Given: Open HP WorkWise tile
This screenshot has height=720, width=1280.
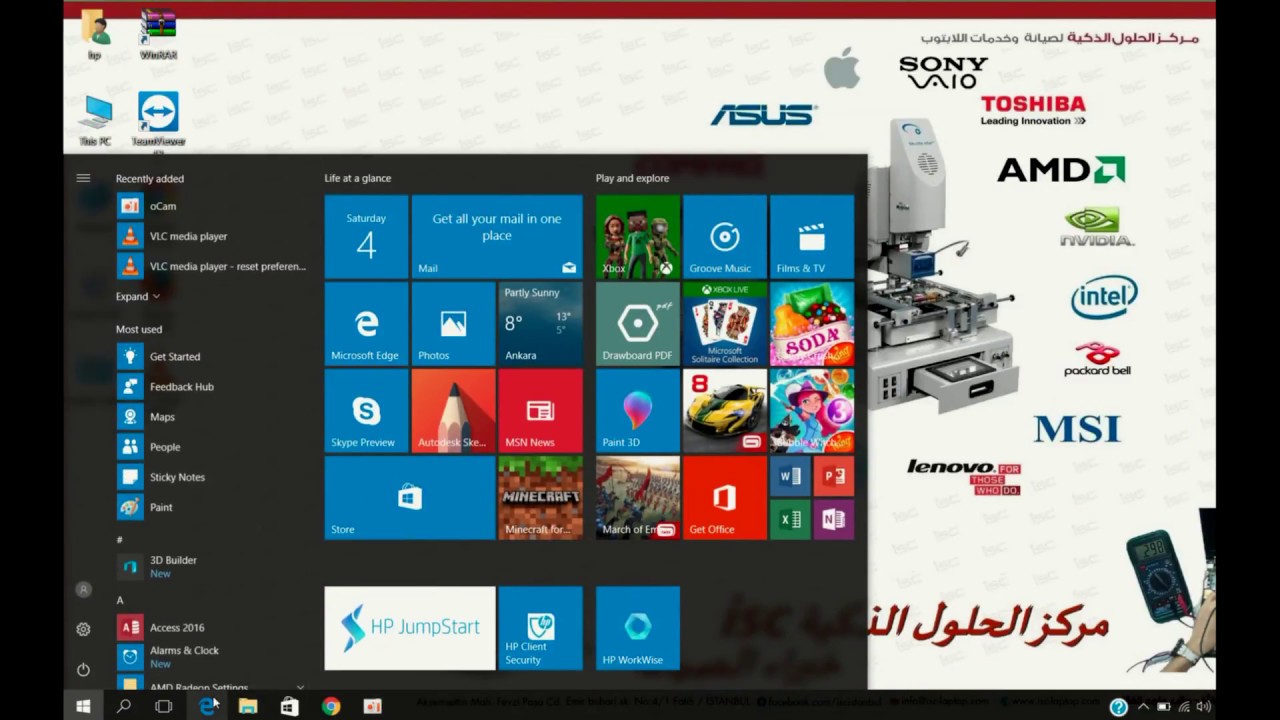Looking at the screenshot, I should (637, 627).
